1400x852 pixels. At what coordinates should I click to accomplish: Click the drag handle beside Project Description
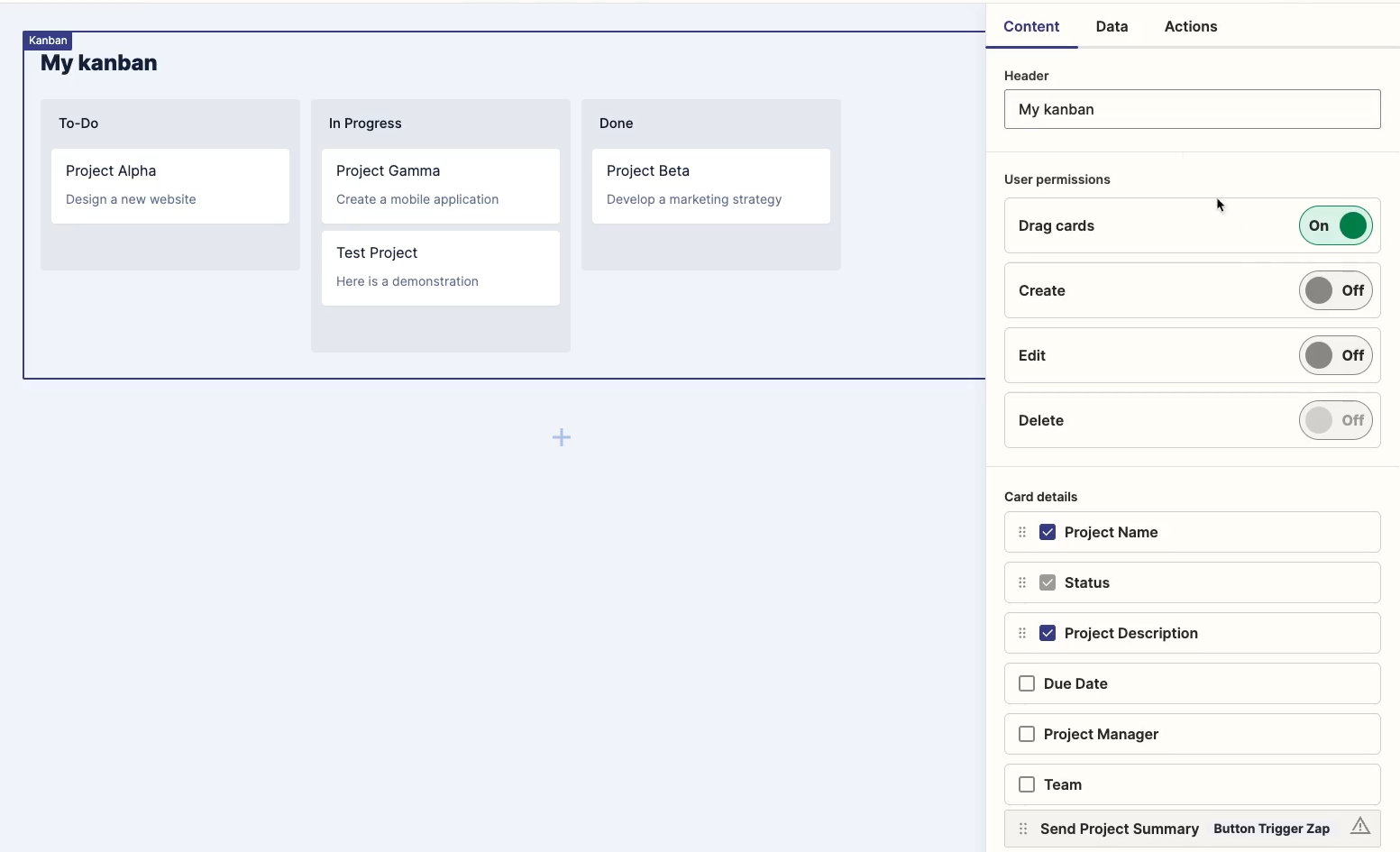[x=1022, y=633]
